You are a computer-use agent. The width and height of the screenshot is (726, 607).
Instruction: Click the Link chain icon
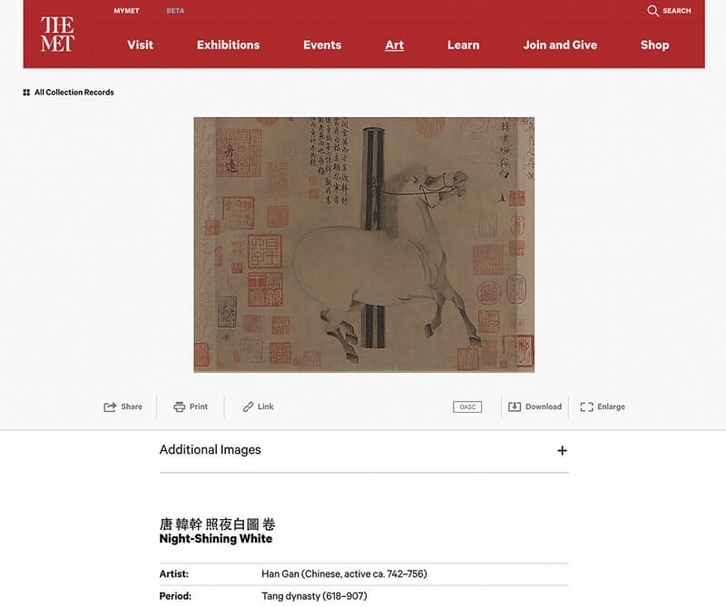pyautogui.click(x=248, y=407)
